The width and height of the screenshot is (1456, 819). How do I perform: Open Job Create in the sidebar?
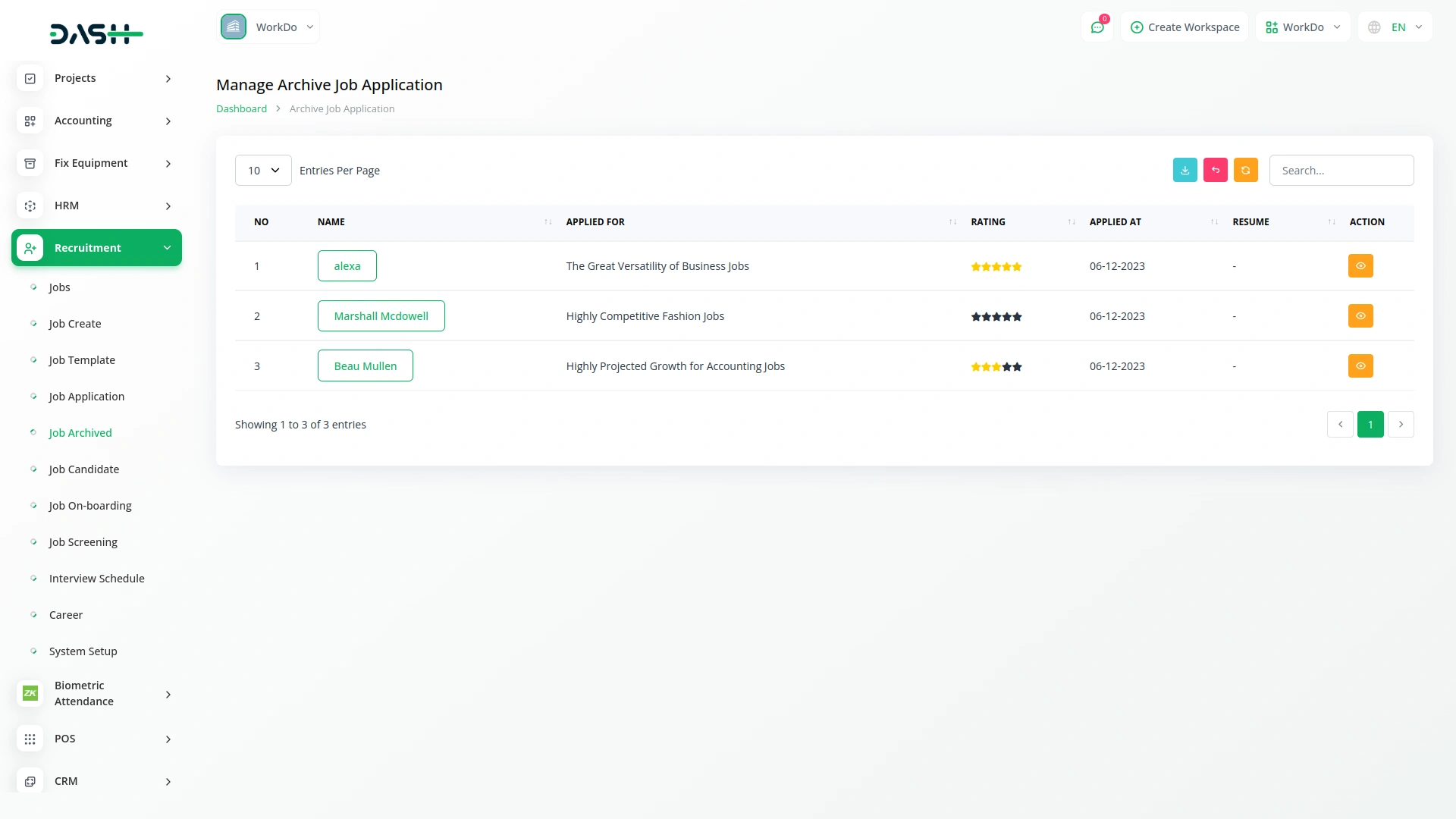point(75,324)
